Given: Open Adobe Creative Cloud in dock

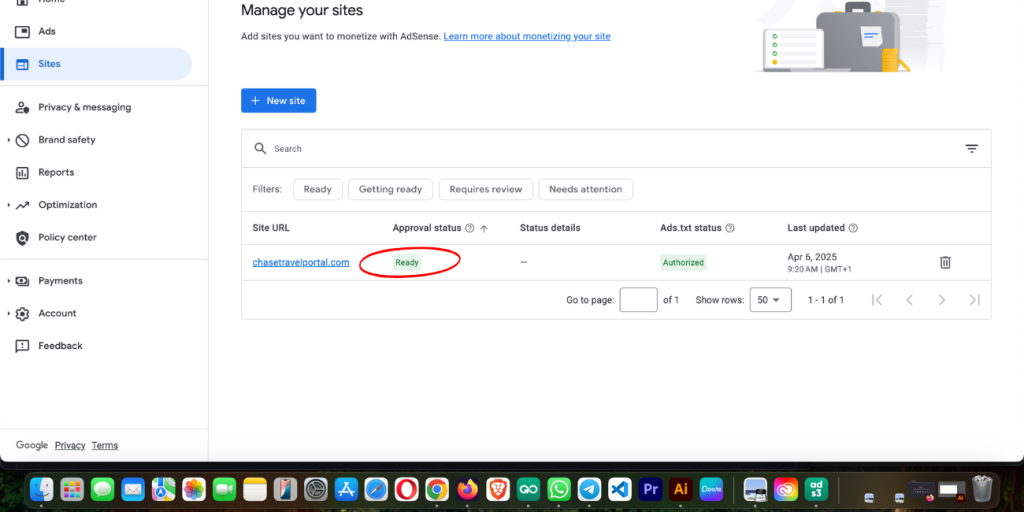Looking at the screenshot, I should (786, 488).
